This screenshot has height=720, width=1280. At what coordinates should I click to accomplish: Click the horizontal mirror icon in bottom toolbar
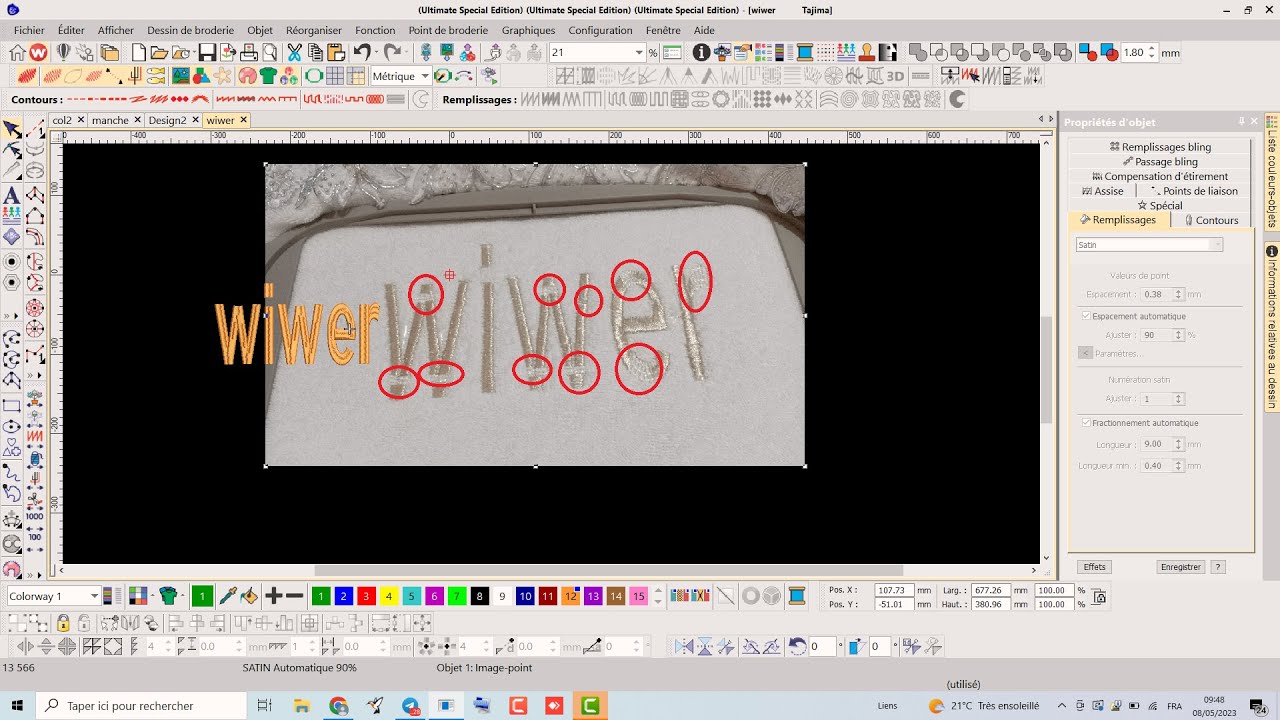[684, 647]
